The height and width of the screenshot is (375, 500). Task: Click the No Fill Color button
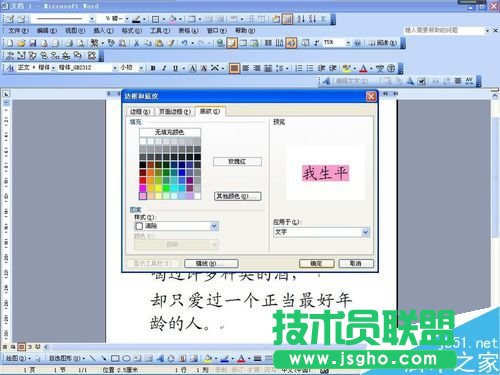(170, 132)
